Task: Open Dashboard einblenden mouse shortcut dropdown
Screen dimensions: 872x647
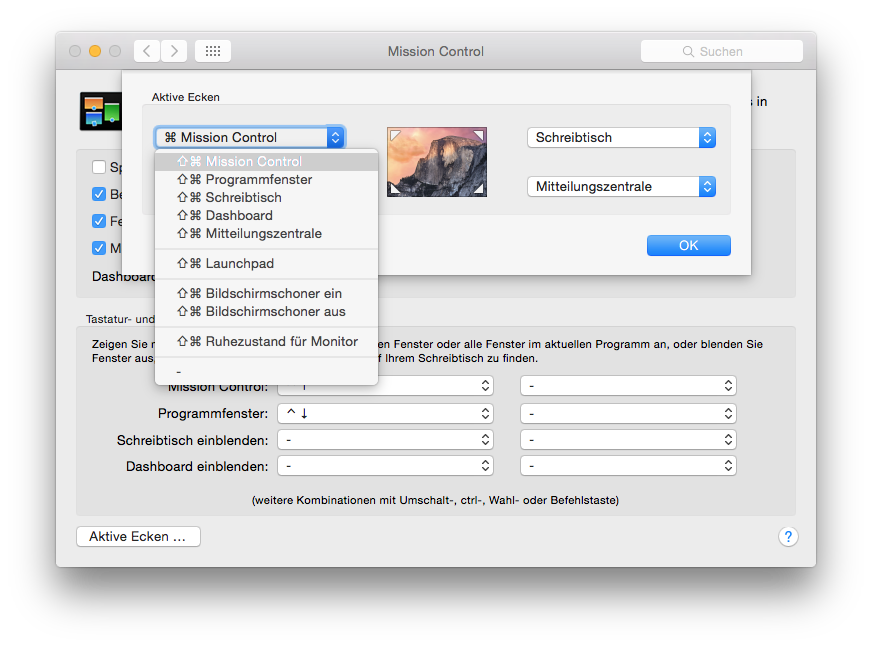Action: click(x=628, y=466)
